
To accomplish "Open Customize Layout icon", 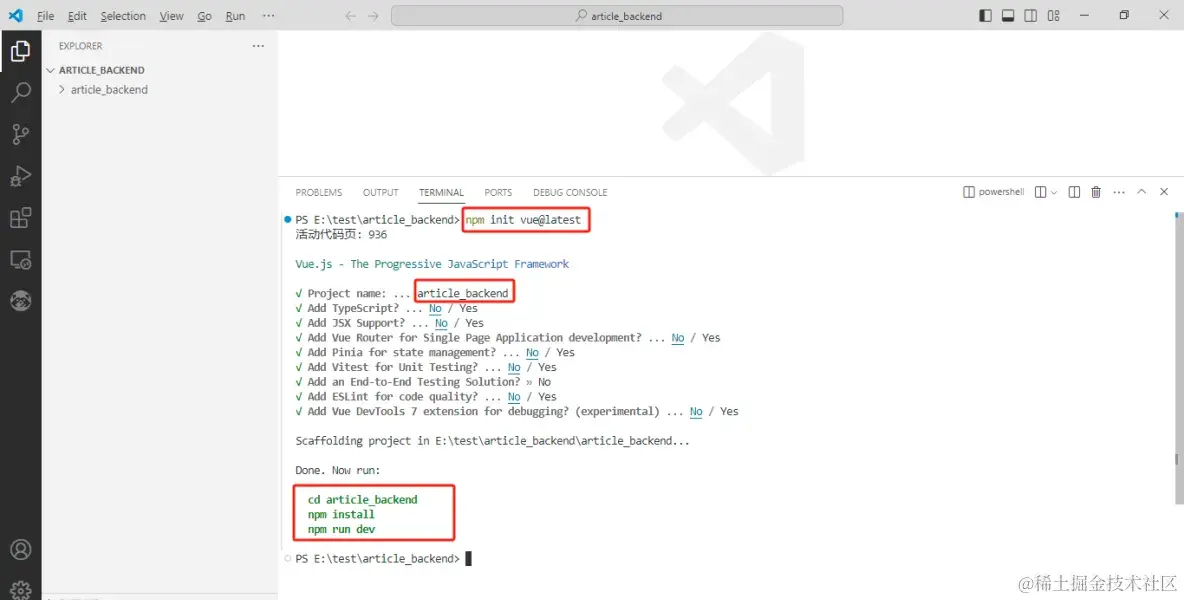I will pos(1054,16).
